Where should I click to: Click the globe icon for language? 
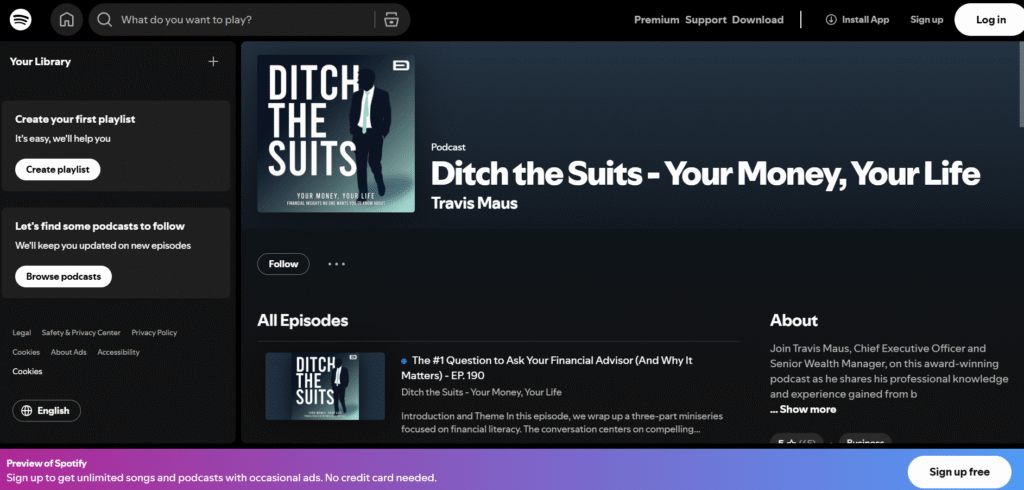pyautogui.click(x=26, y=411)
